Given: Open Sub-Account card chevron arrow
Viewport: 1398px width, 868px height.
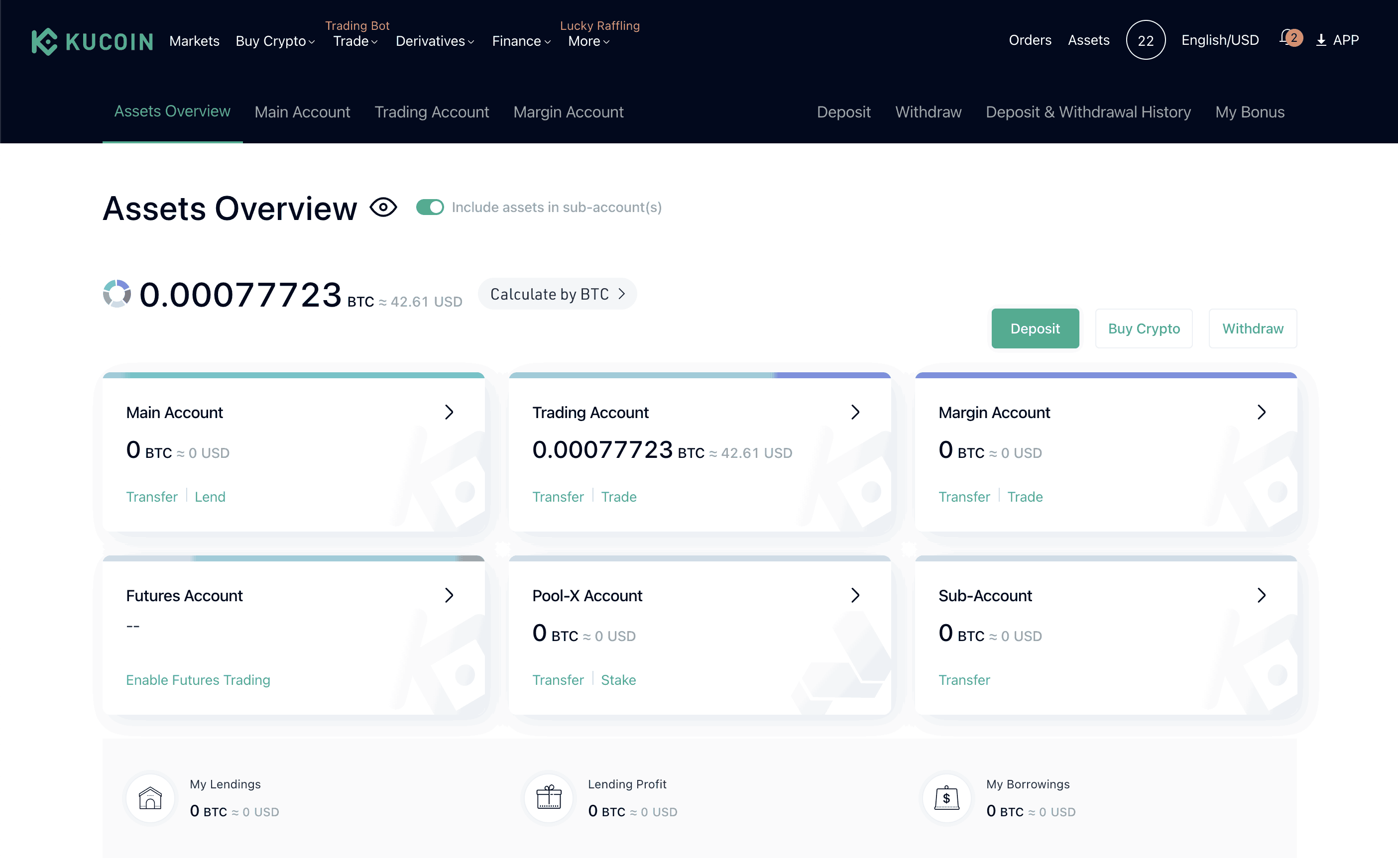Looking at the screenshot, I should [x=1262, y=595].
